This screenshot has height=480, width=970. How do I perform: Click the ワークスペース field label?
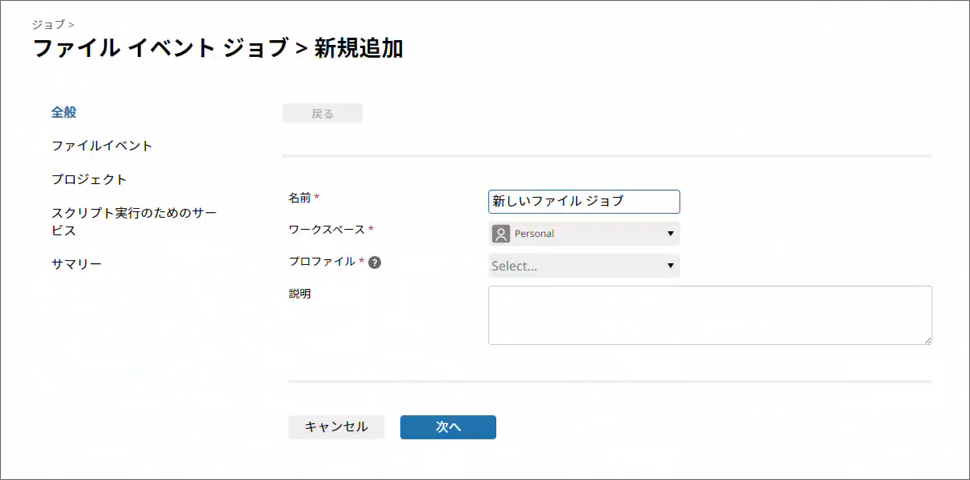[x=326, y=230]
